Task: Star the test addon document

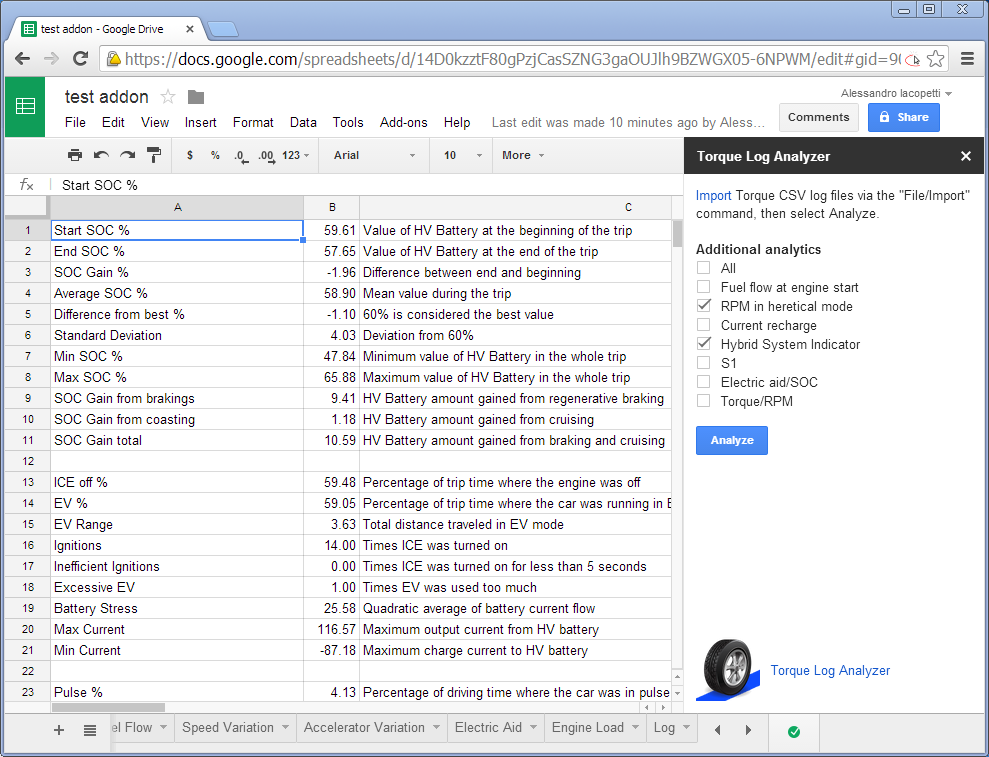Action: pos(168,97)
